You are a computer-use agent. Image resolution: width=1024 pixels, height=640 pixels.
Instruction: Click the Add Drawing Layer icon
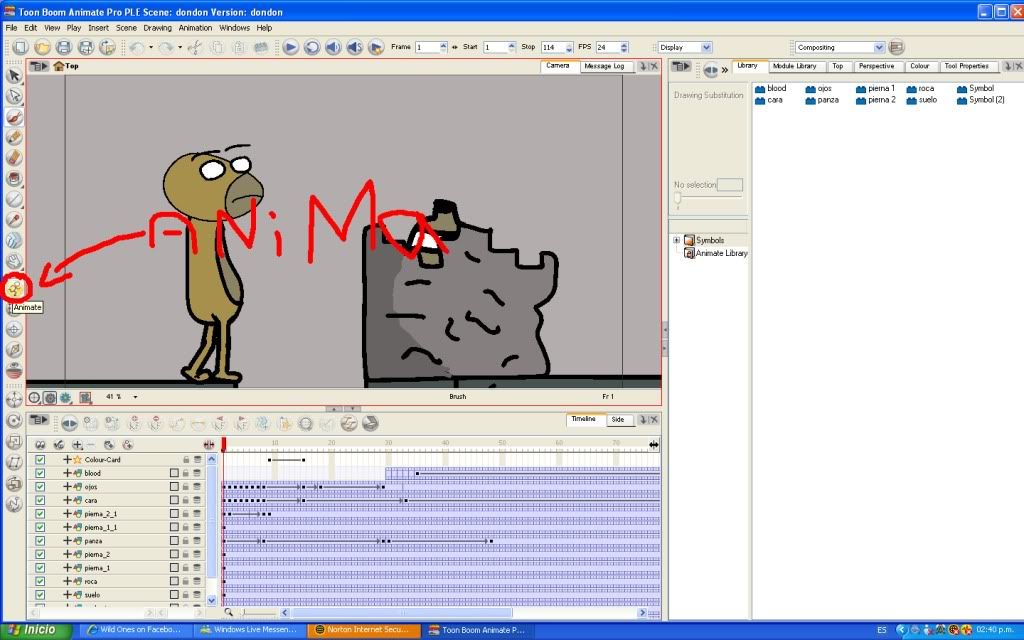click(x=109, y=445)
